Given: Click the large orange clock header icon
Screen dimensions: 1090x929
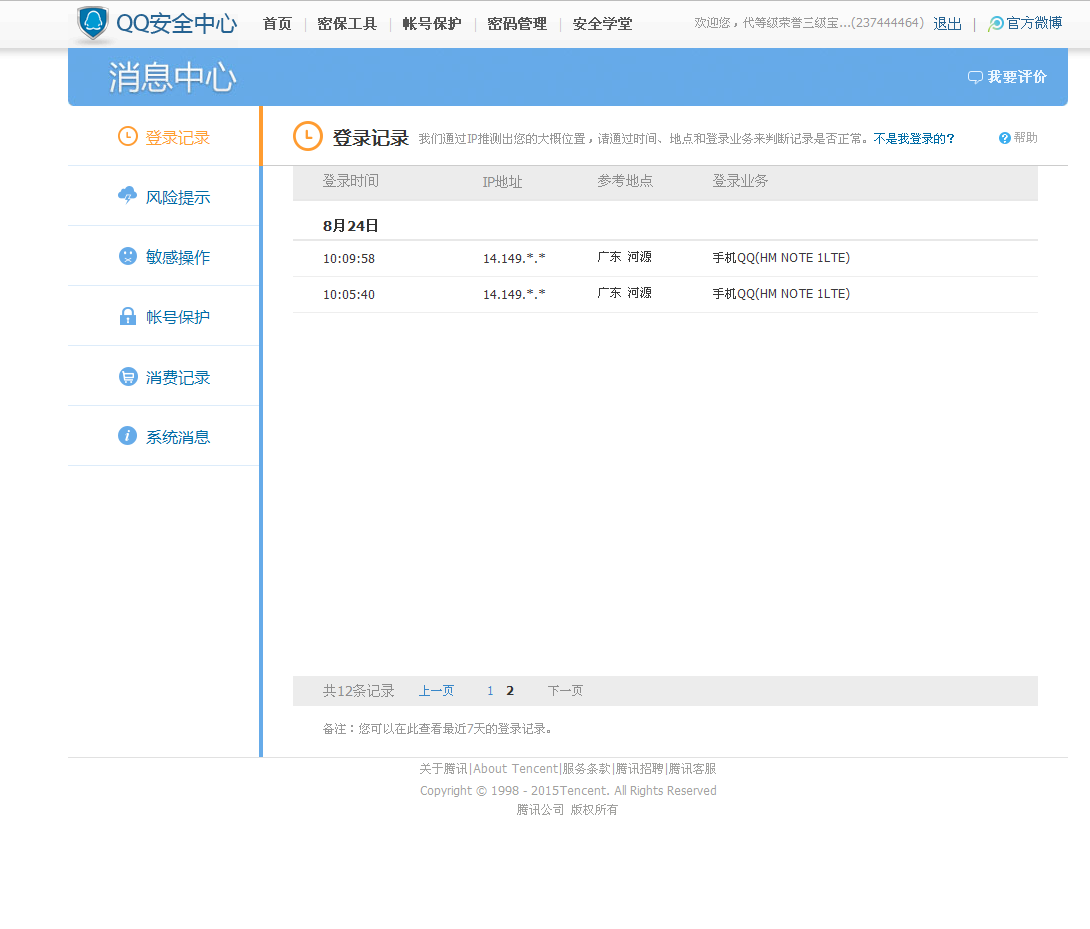Looking at the screenshot, I should 308,136.
